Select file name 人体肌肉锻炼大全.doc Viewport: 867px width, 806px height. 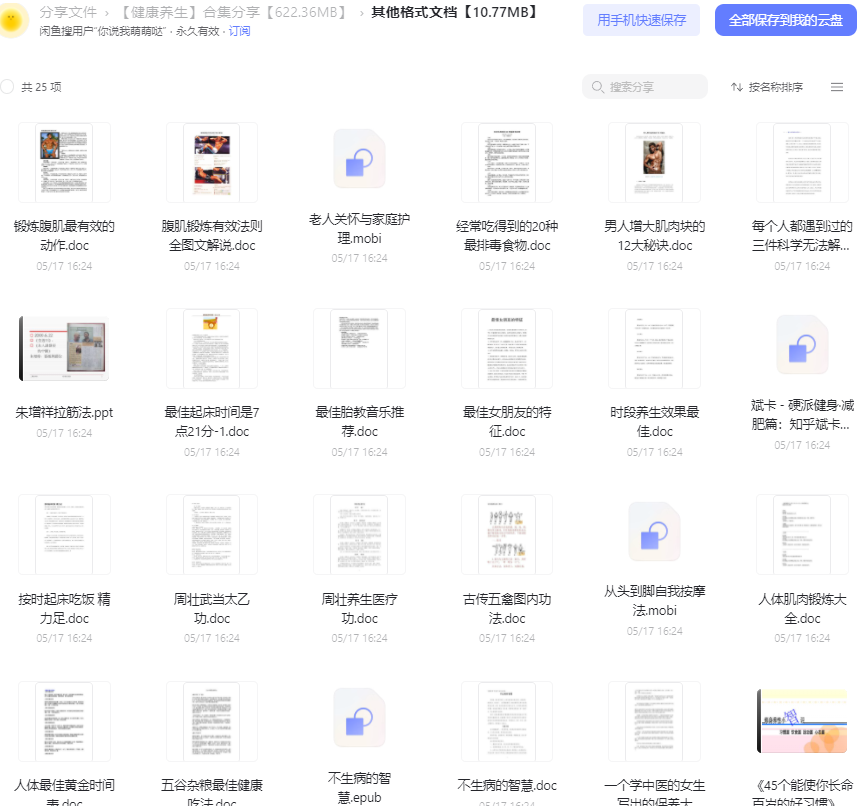coord(802,609)
